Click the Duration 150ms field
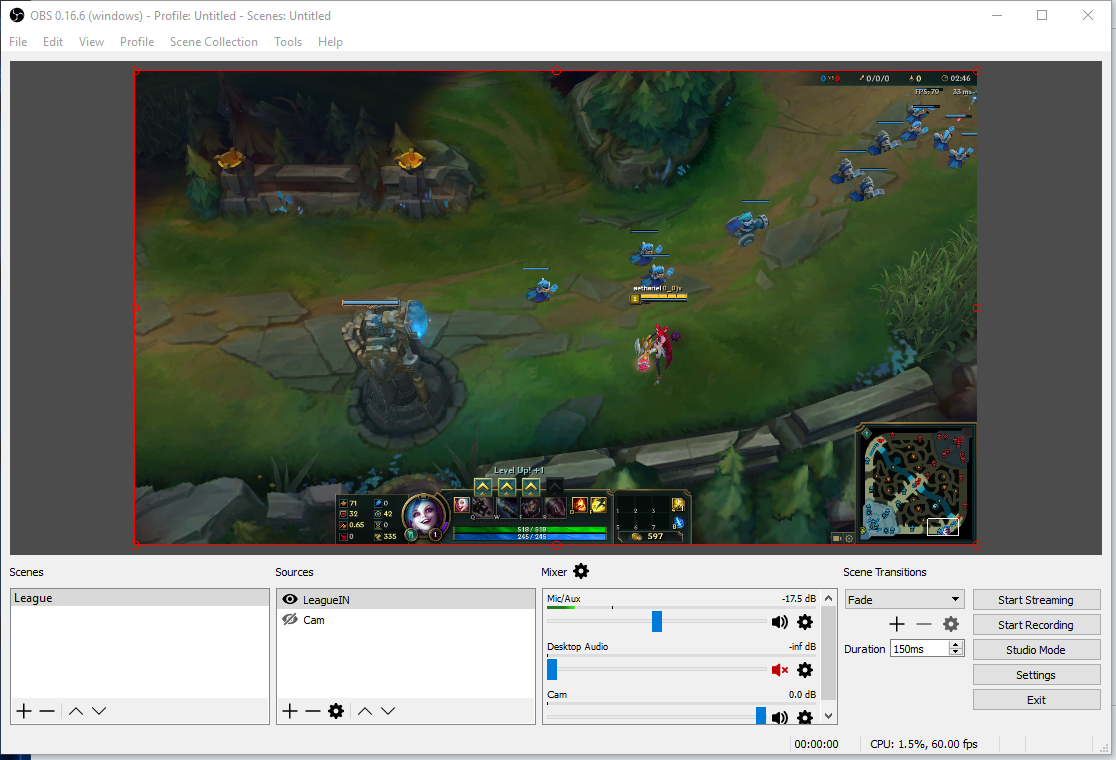The height and width of the screenshot is (760, 1116). (920, 648)
